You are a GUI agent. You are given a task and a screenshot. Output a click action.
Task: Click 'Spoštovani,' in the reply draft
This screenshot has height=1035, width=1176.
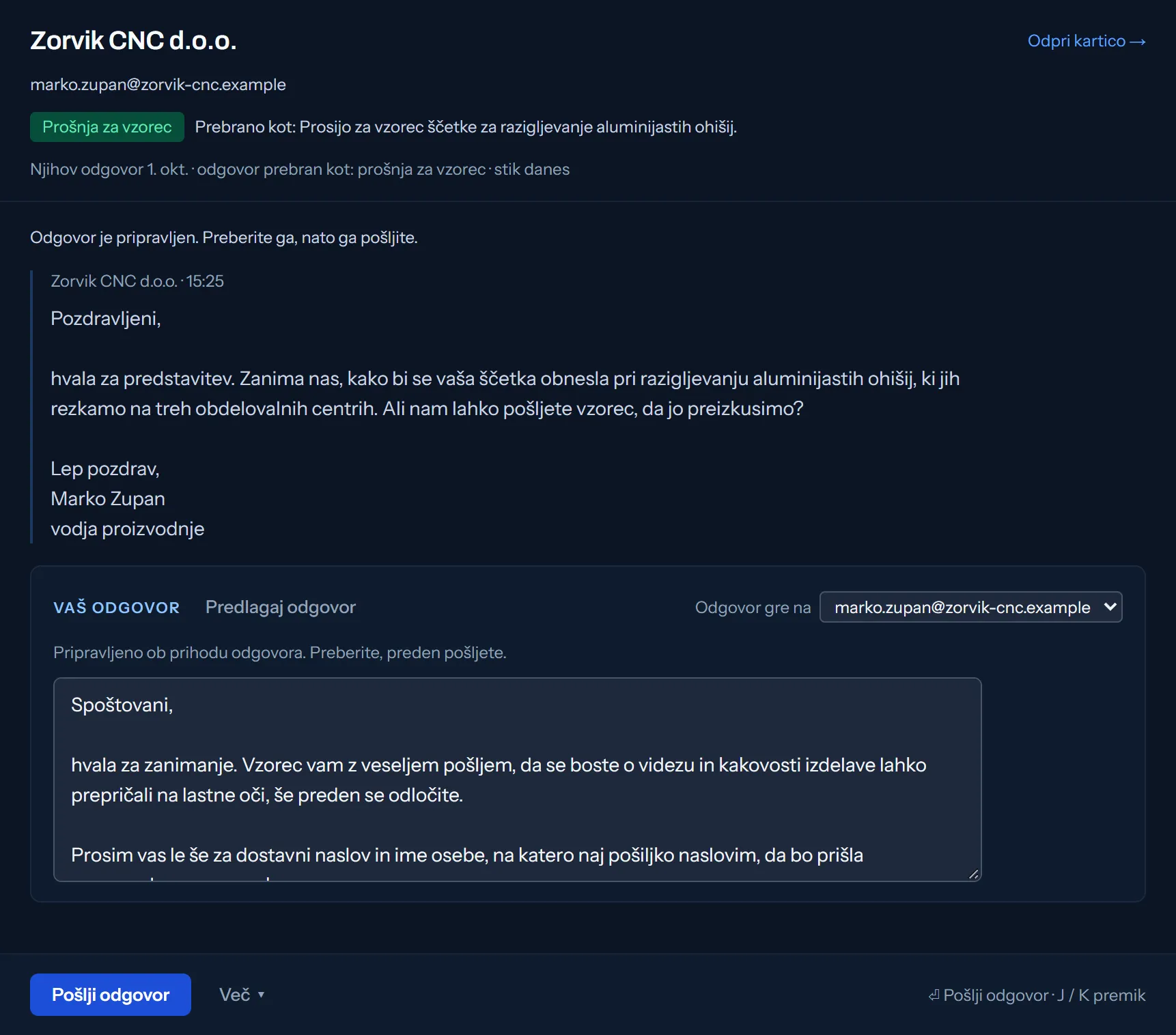pos(122,705)
